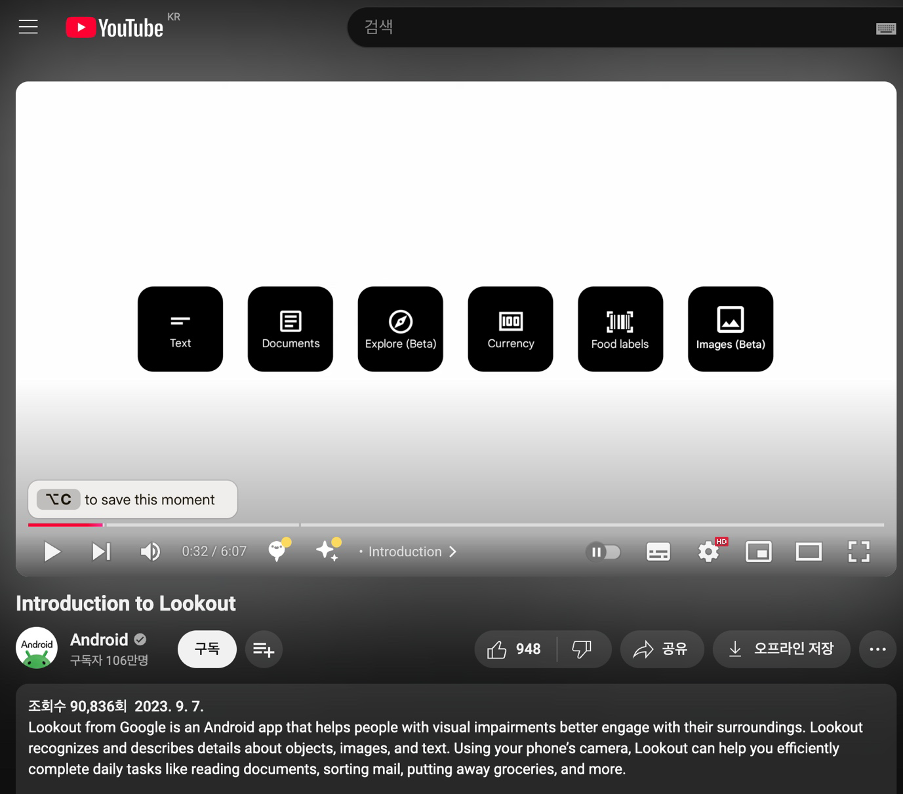Switch to miniplayer mode
Viewport: 904px width, 794px height.
tap(758, 552)
